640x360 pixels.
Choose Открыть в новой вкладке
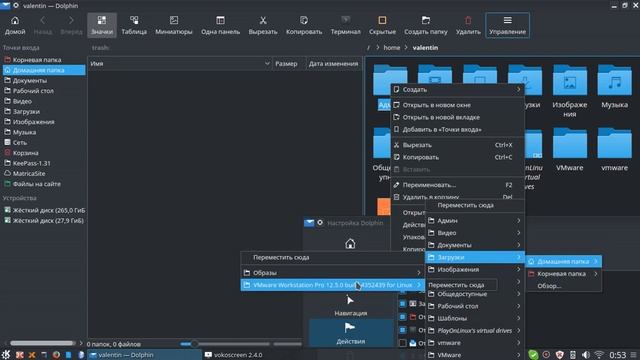[457, 117]
